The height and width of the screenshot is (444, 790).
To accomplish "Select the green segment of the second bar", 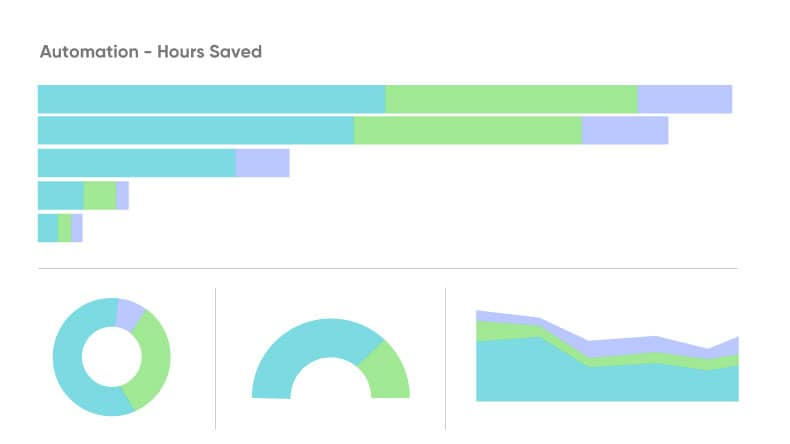I will (x=468, y=131).
